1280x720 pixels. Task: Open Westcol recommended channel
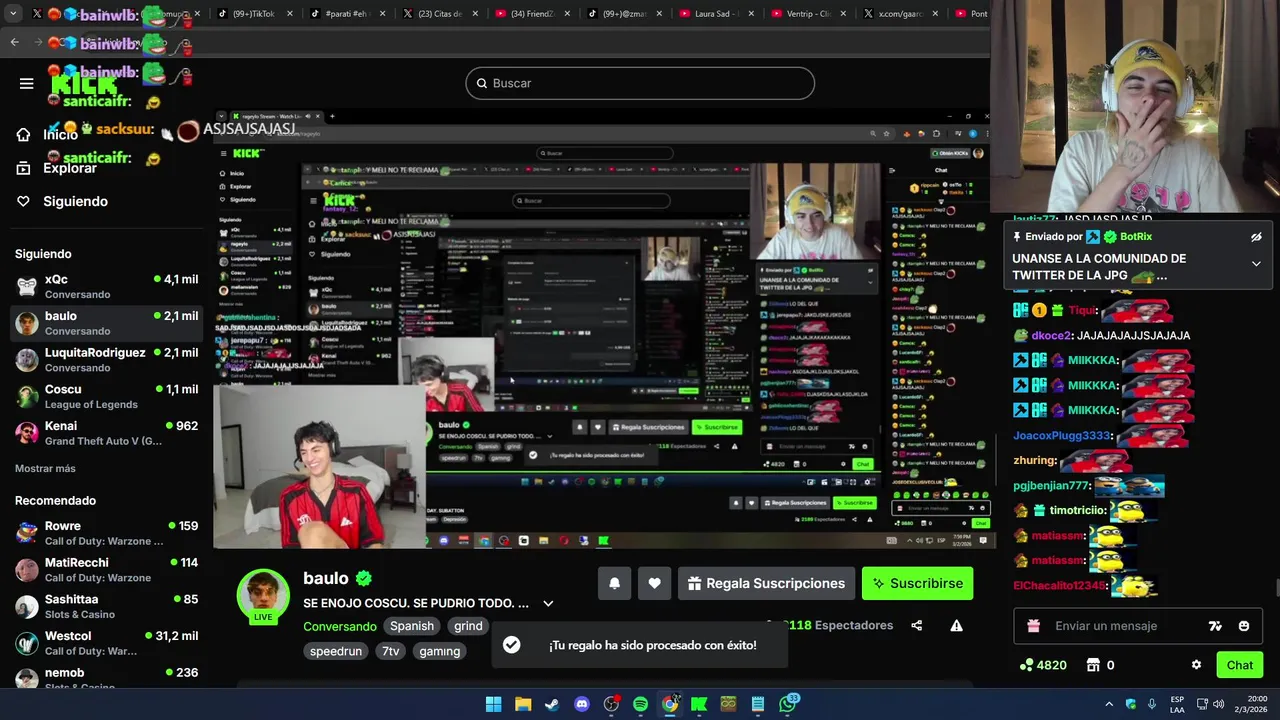(x=107, y=643)
